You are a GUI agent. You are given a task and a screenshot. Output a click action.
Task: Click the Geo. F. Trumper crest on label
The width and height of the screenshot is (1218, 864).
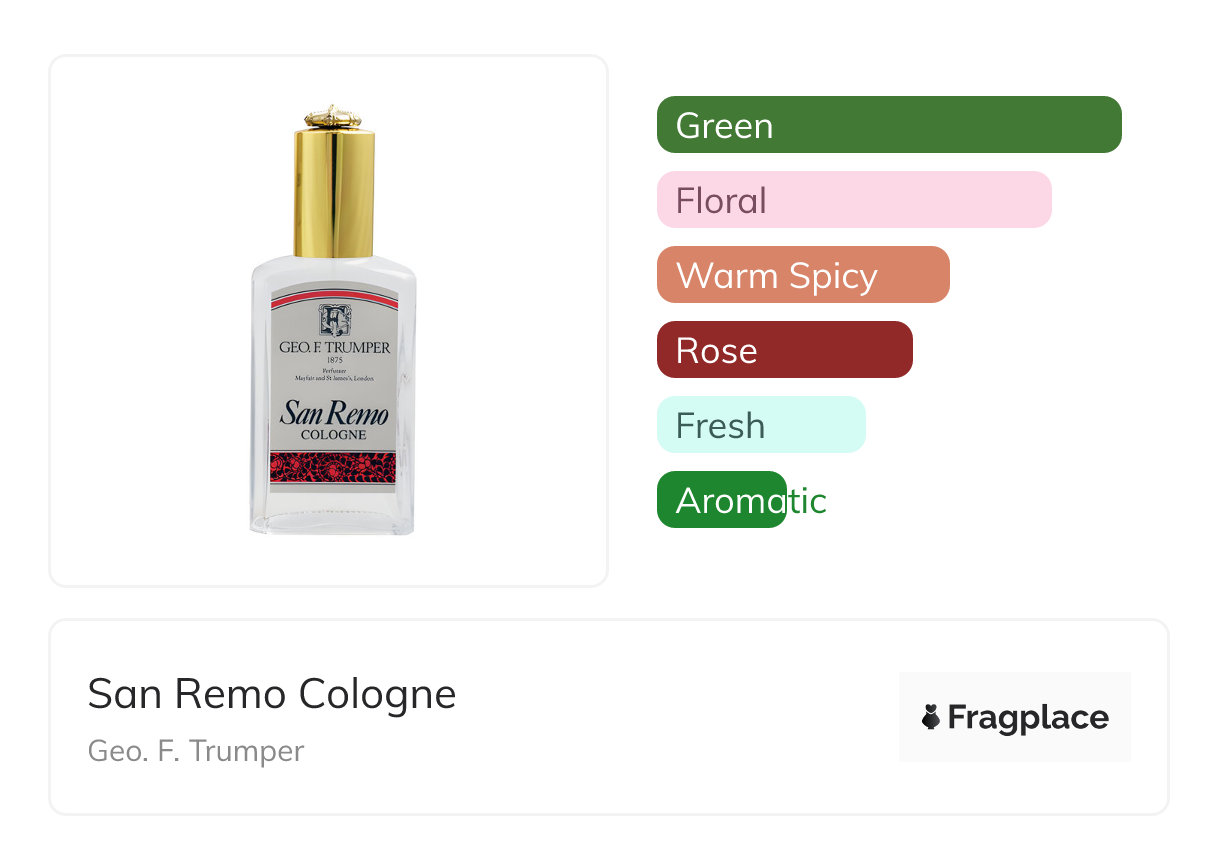(x=334, y=320)
